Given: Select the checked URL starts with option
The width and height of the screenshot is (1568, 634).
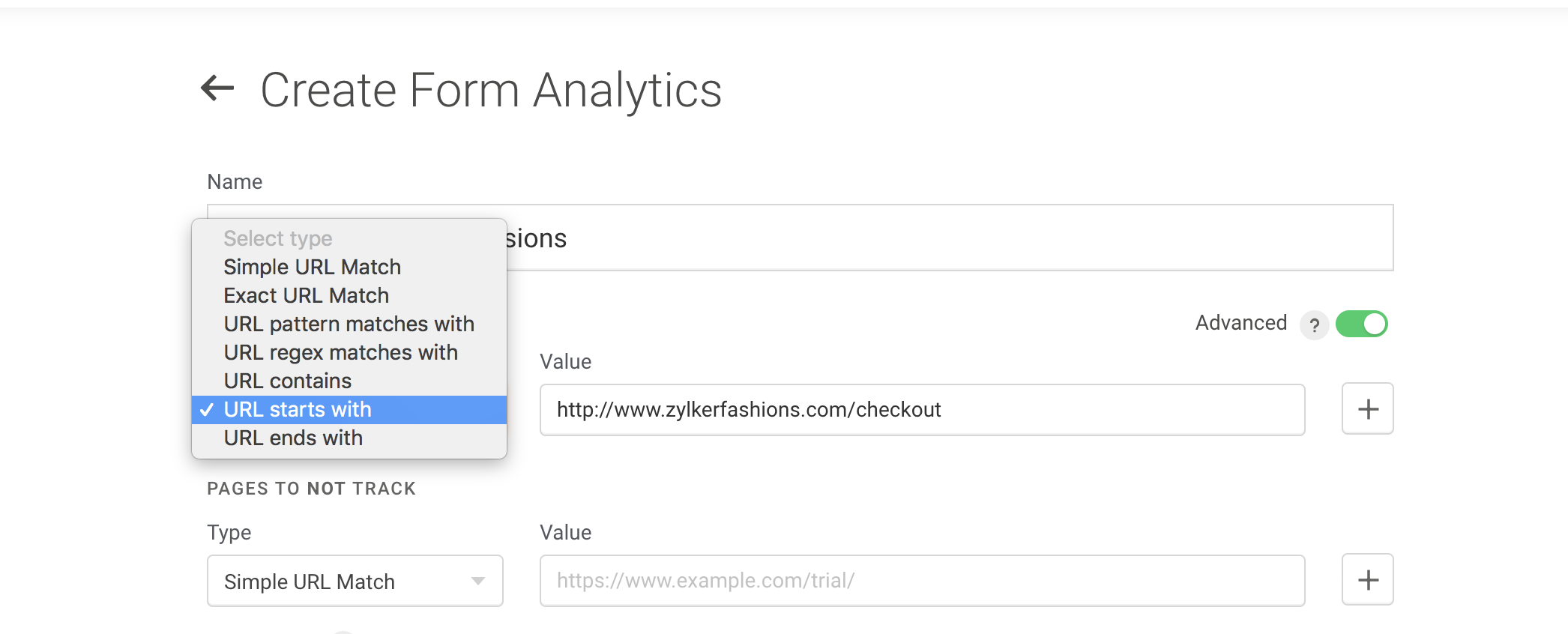Looking at the screenshot, I should point(298,409).
